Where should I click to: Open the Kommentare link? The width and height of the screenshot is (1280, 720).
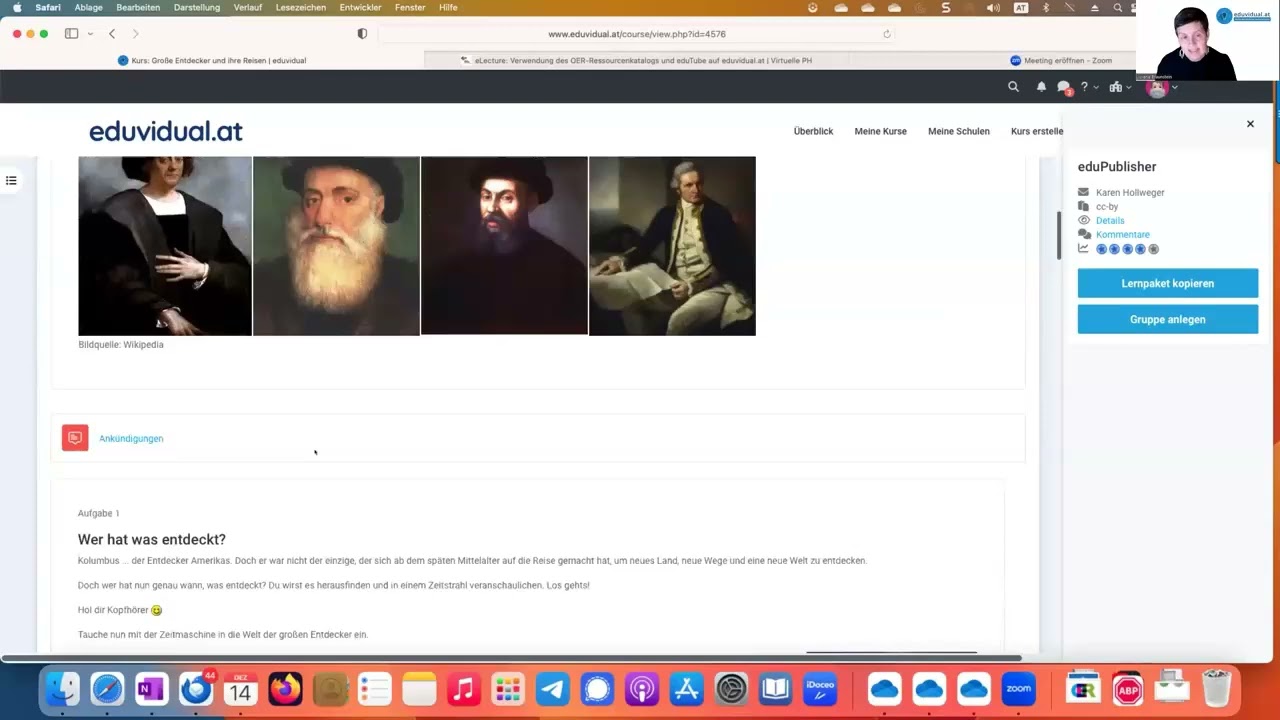1123,235
